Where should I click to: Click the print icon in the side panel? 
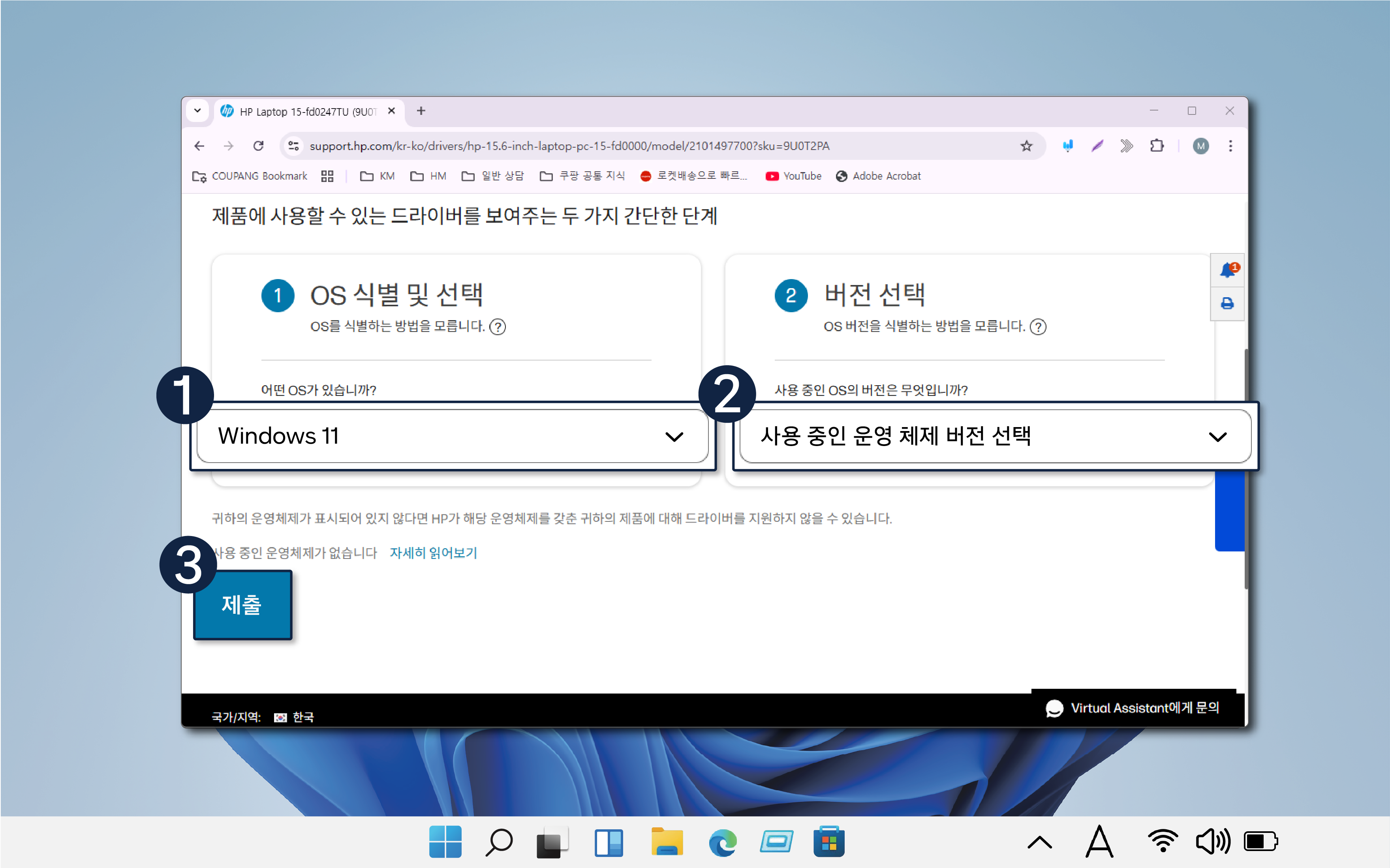1227,303
